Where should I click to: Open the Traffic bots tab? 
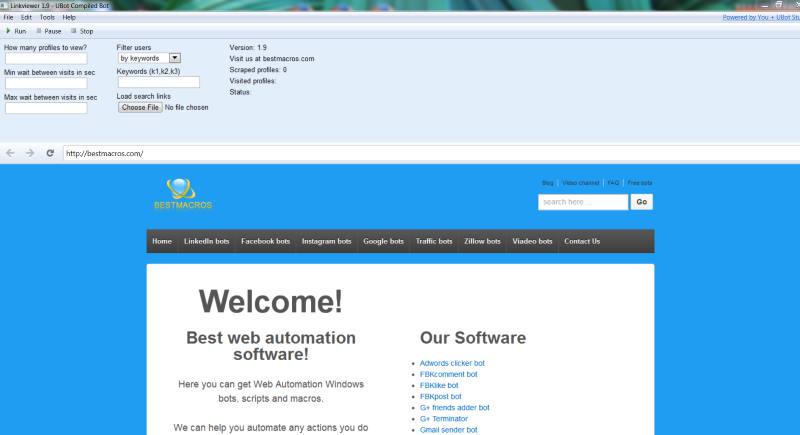[434, 241]
